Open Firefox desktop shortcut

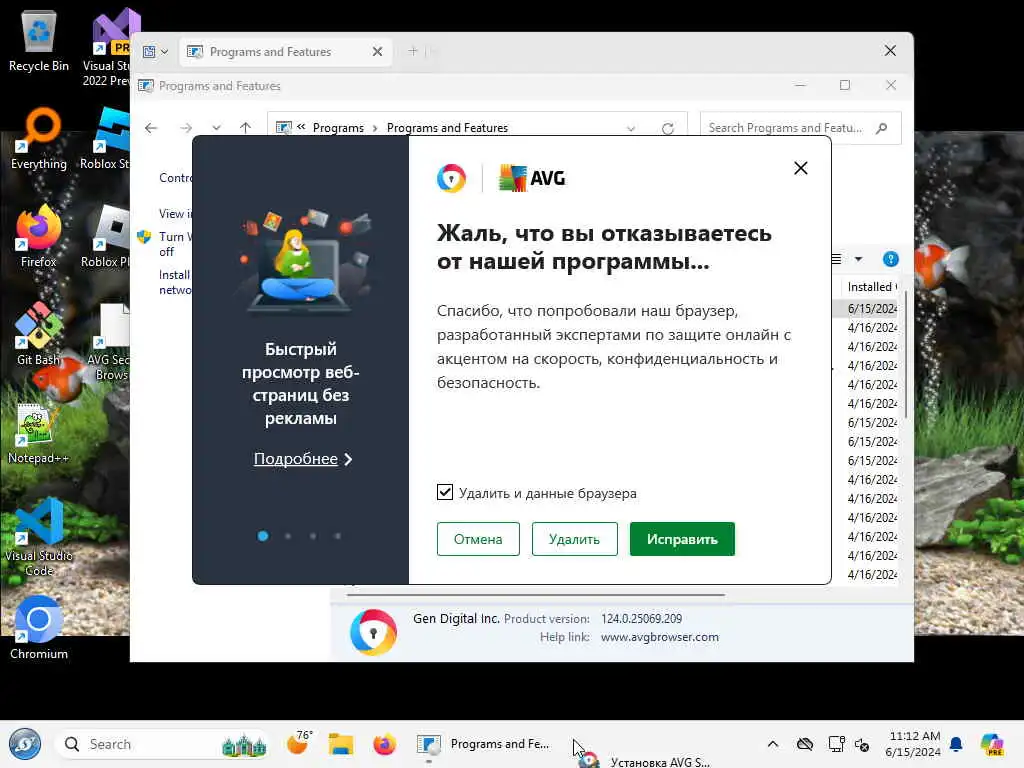(39, 236)
